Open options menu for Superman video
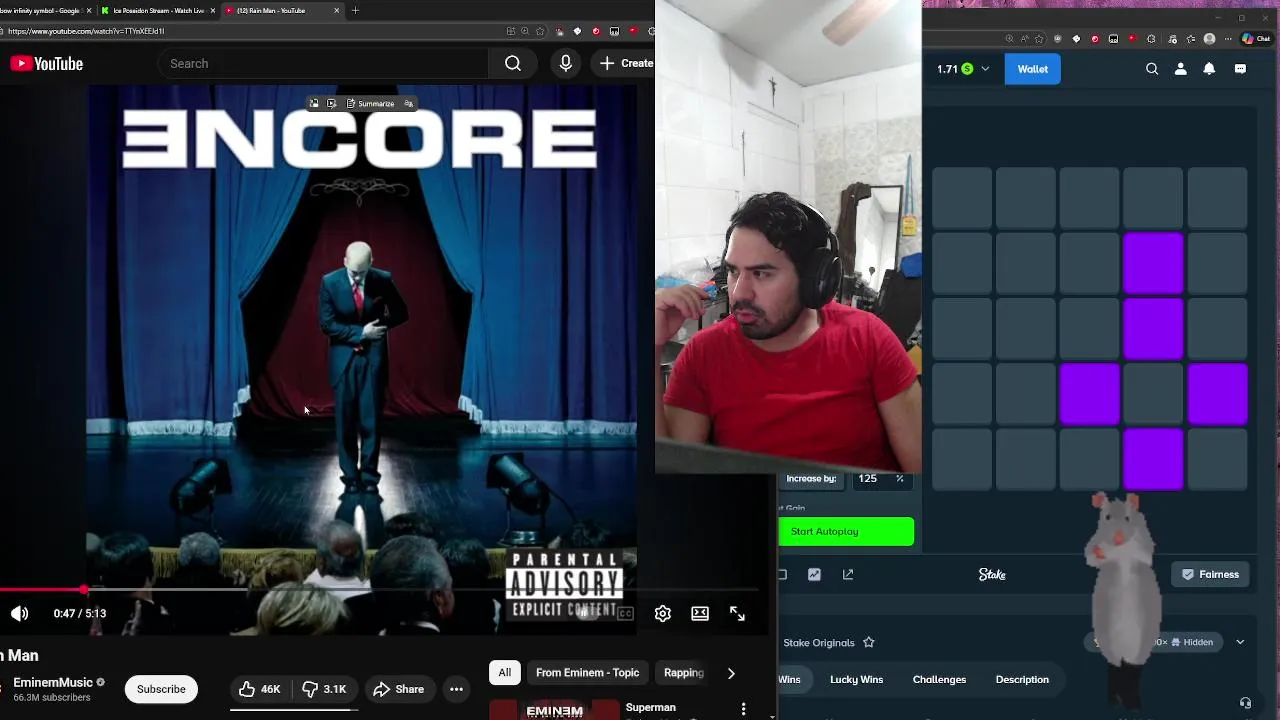Viewport: 1280px width, 720px height. pyautogui.click(x=743, y=709)
